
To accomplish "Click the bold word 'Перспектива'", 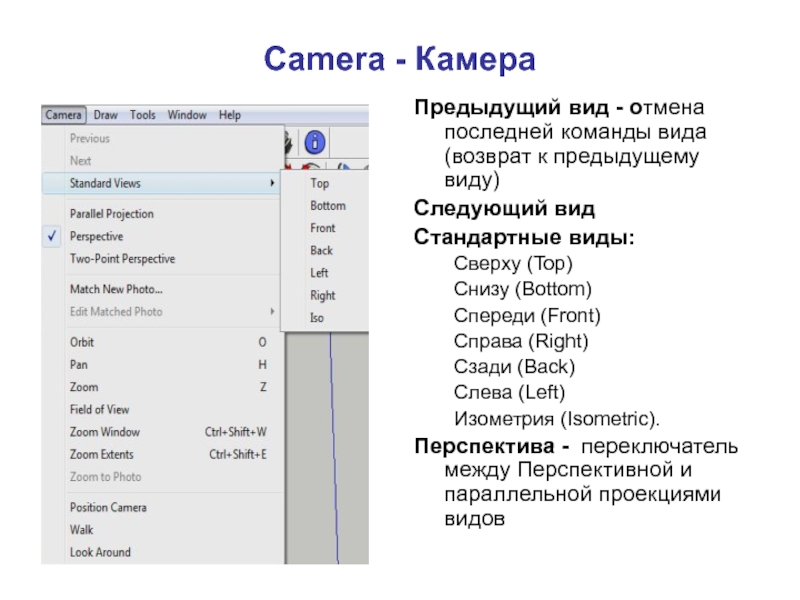I will coord(484,446).
